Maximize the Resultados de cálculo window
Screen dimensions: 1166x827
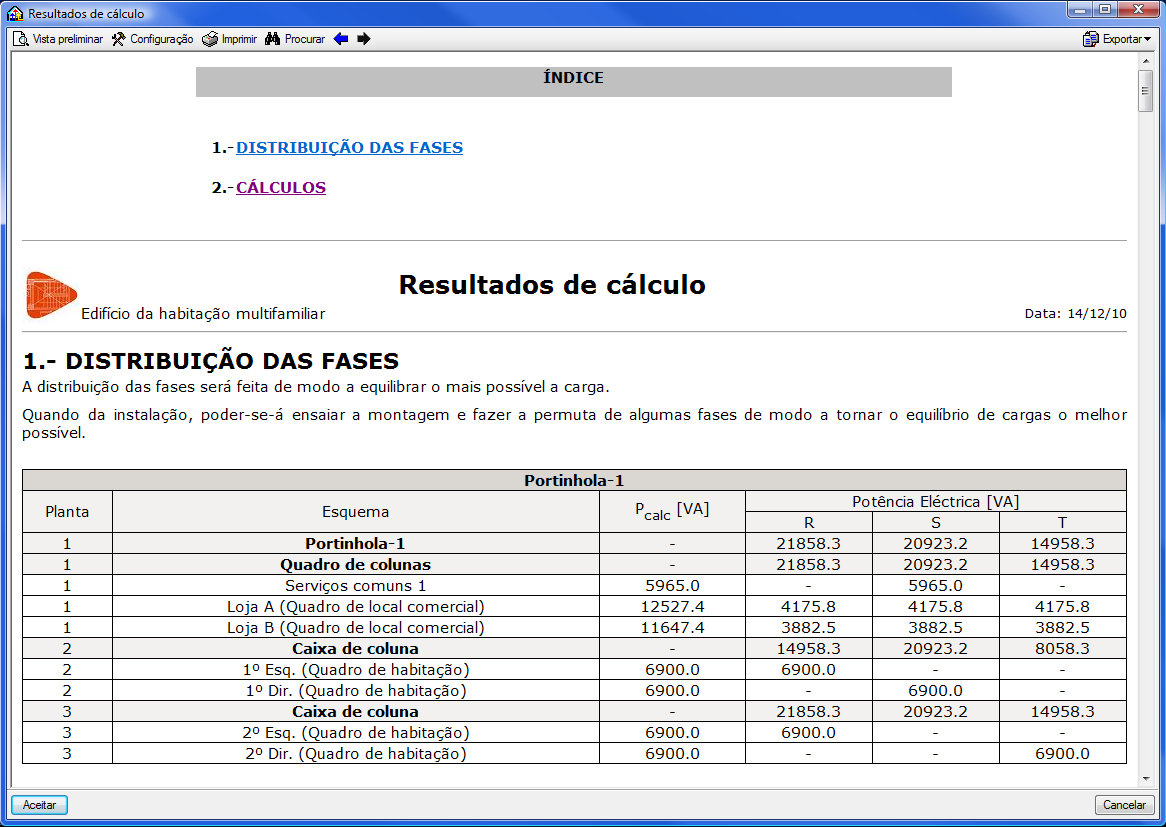pos(1105,10)
